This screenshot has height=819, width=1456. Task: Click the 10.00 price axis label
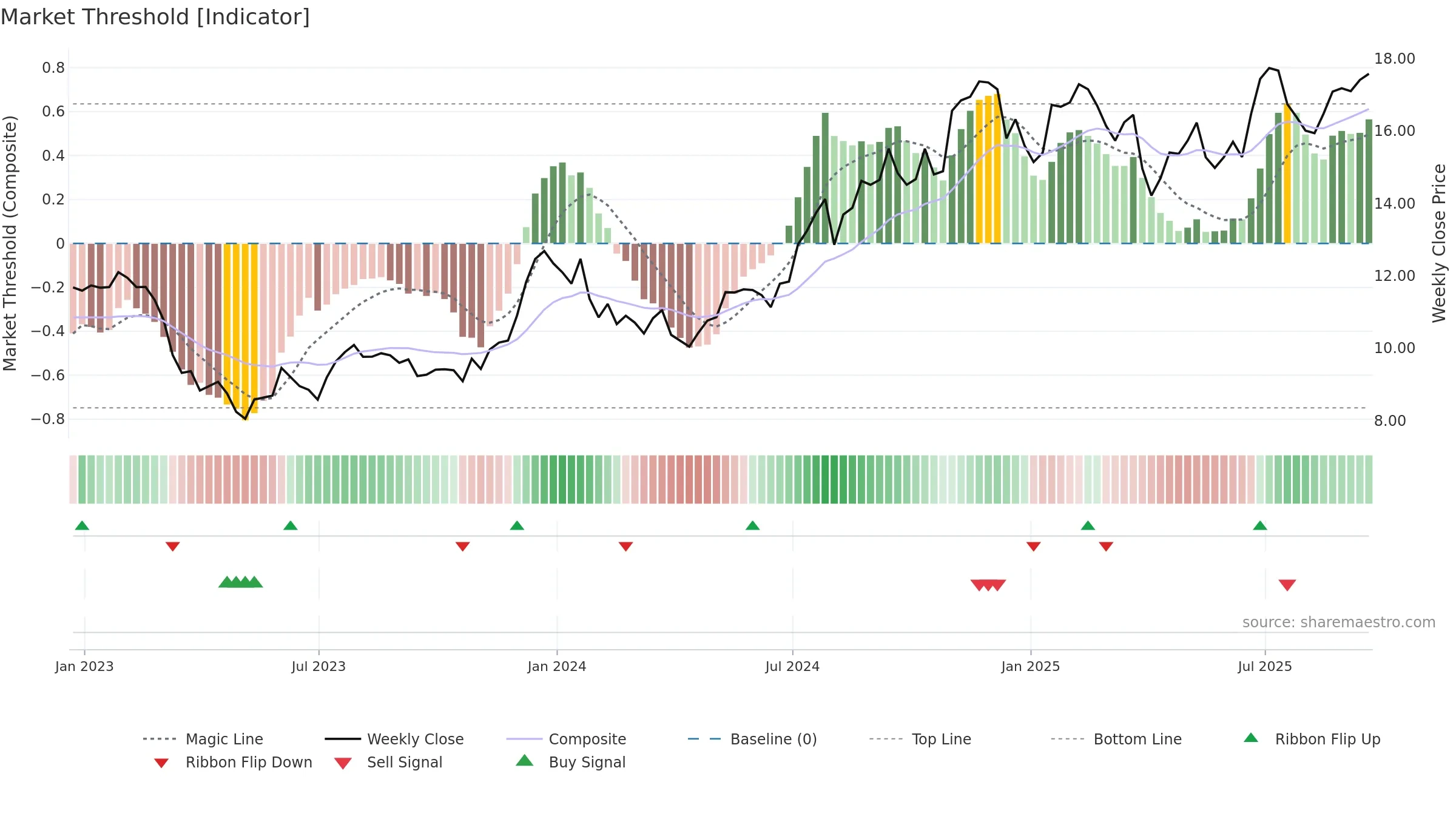point(1394,348)
